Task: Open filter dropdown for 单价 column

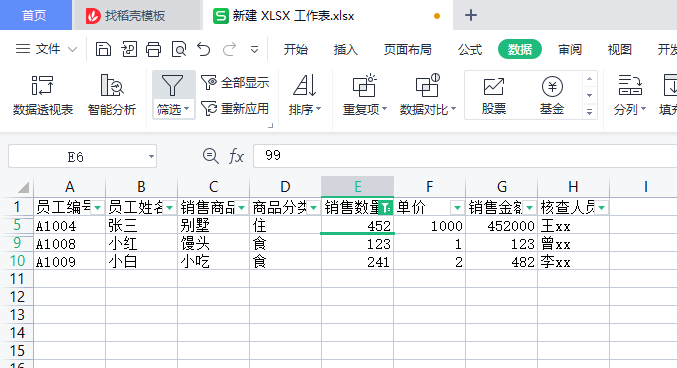Action: [x=457, y=208]
